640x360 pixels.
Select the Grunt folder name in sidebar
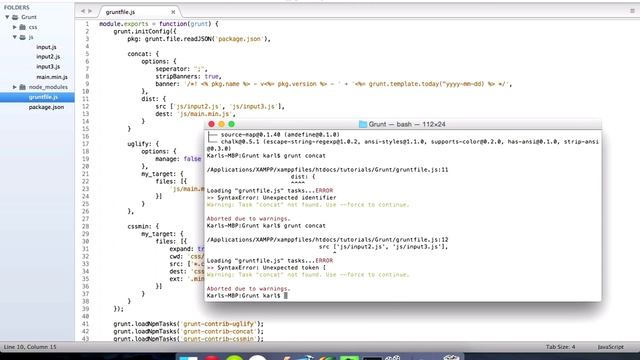(29, 17)
